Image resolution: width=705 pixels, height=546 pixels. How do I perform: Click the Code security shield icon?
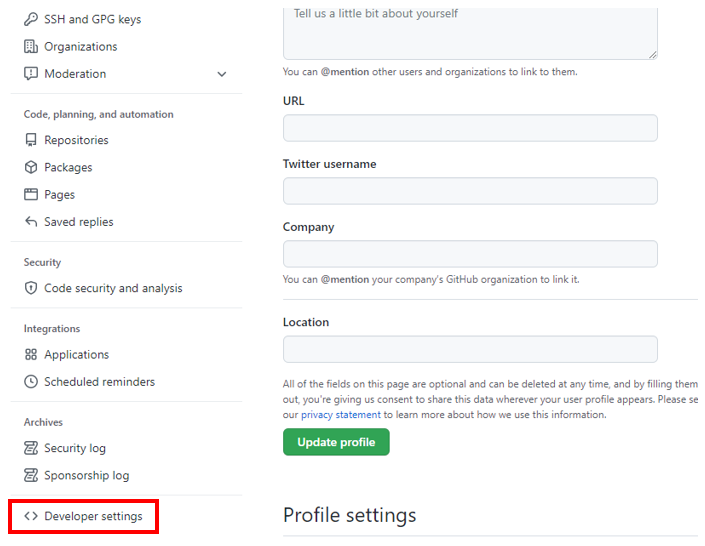(31, 289)
